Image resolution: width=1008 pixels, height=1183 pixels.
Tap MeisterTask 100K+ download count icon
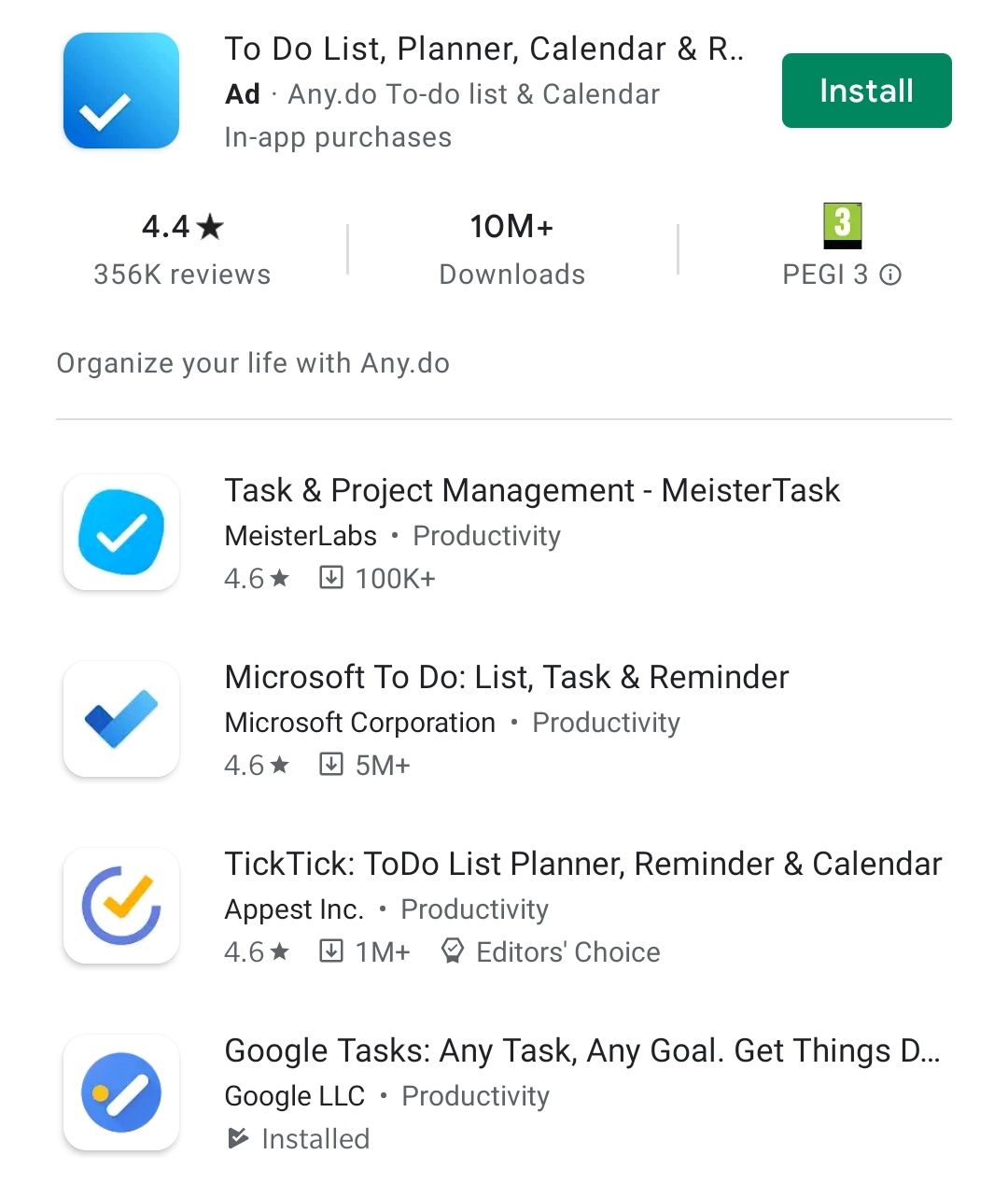click(331, 578)
